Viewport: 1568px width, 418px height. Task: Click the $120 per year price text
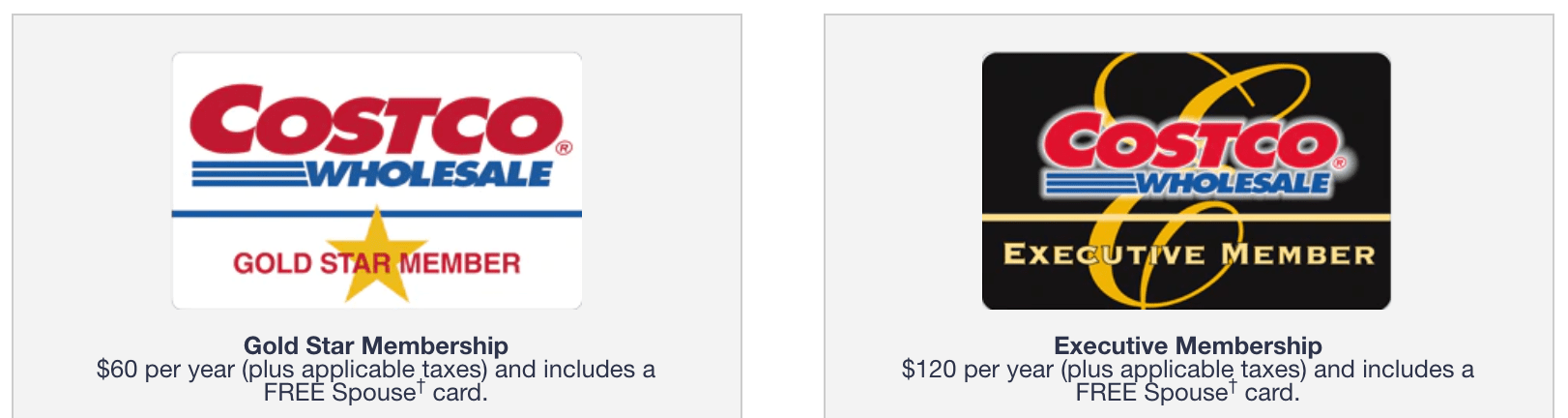[x=977, y=370]
